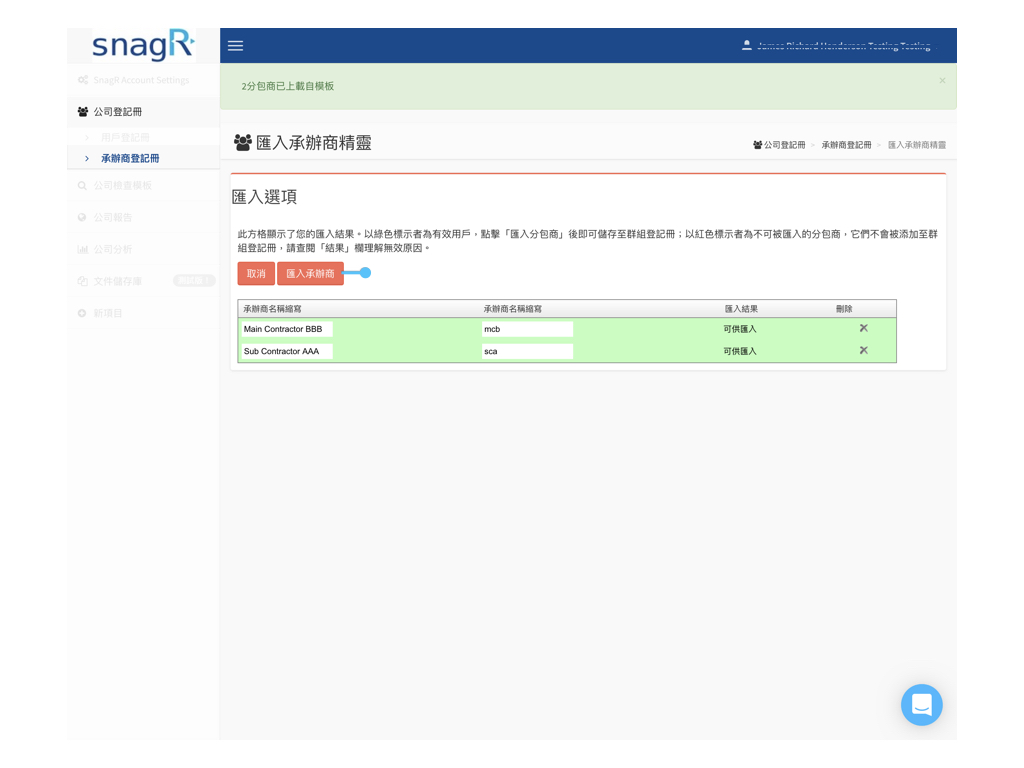
Task: Click the snagR logo
Action: 143,45
